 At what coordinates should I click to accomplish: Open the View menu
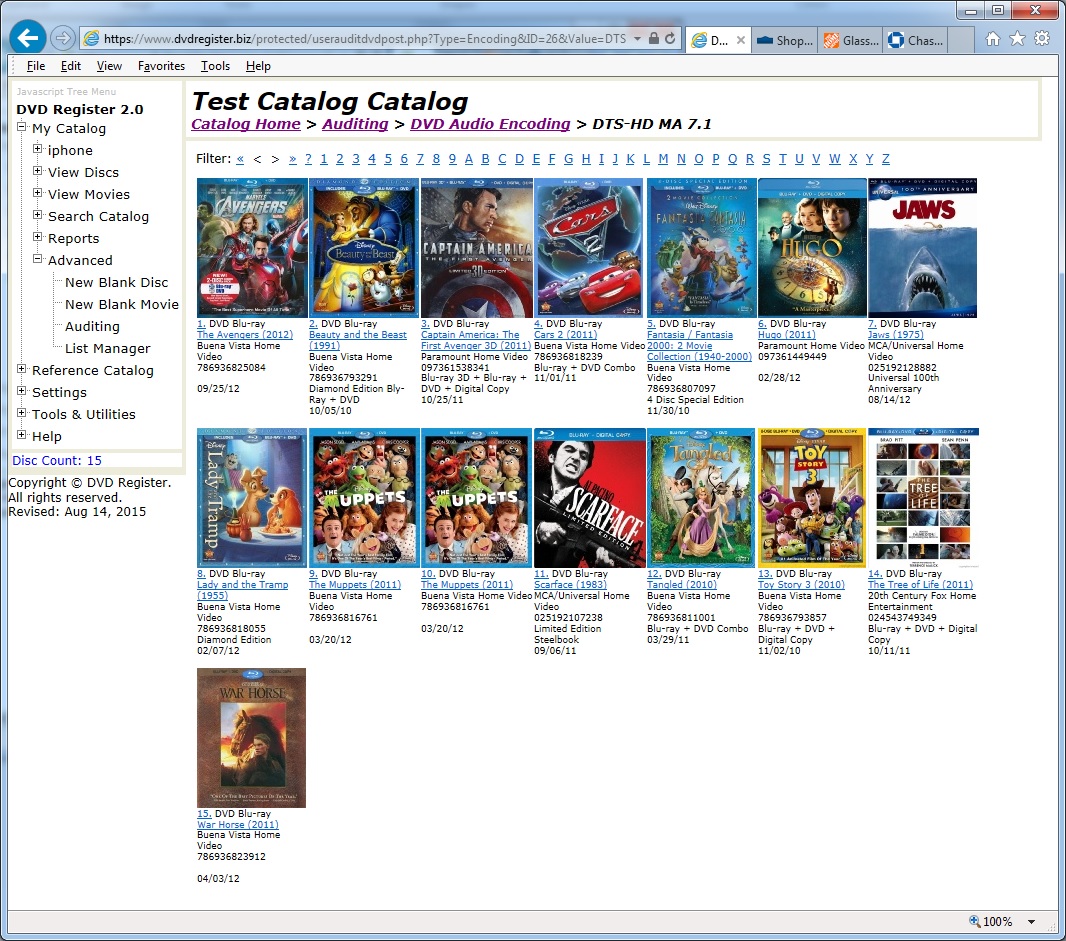109,66
